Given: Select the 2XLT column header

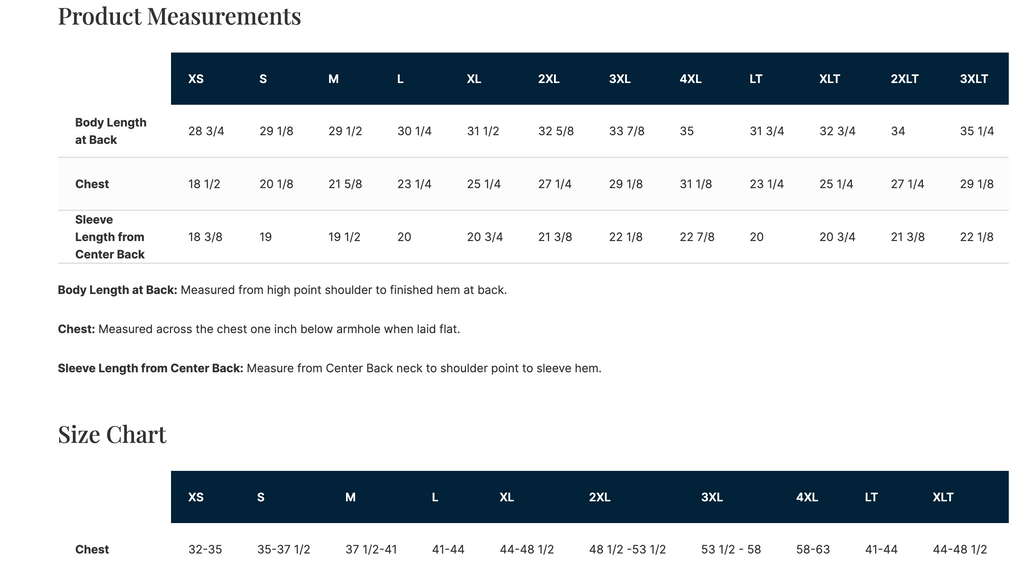Looking at the screenshot, I should click(904, 79).
